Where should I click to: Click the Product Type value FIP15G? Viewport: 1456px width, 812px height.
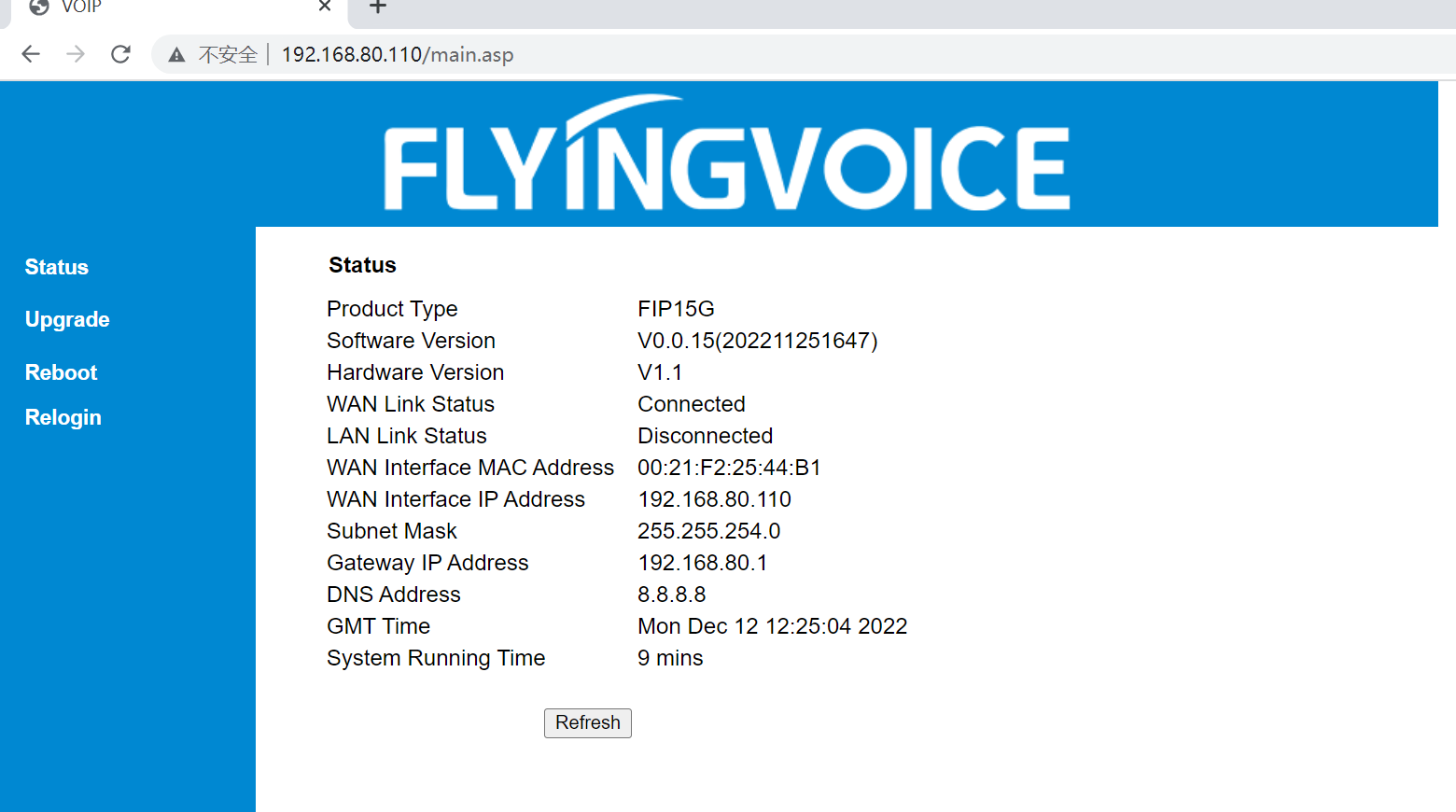click(676, 309)
